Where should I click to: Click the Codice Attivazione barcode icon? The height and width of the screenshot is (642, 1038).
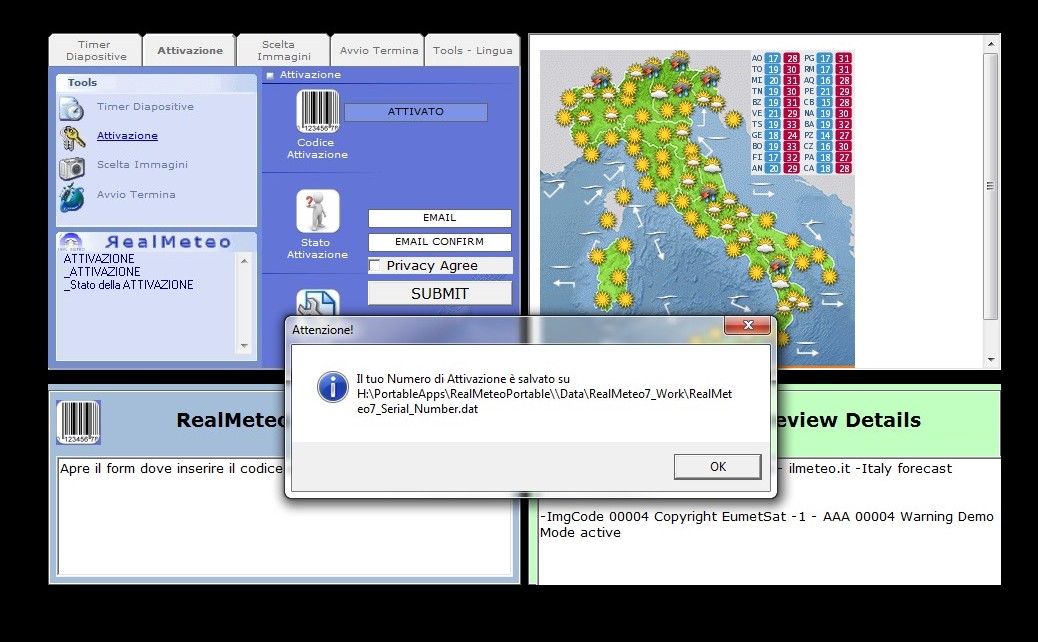(x=318, y=111)
